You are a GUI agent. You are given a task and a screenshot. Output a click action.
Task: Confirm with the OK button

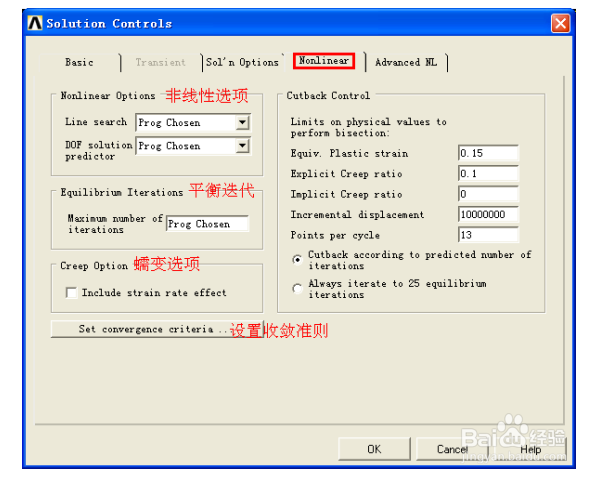click(374, 449)
